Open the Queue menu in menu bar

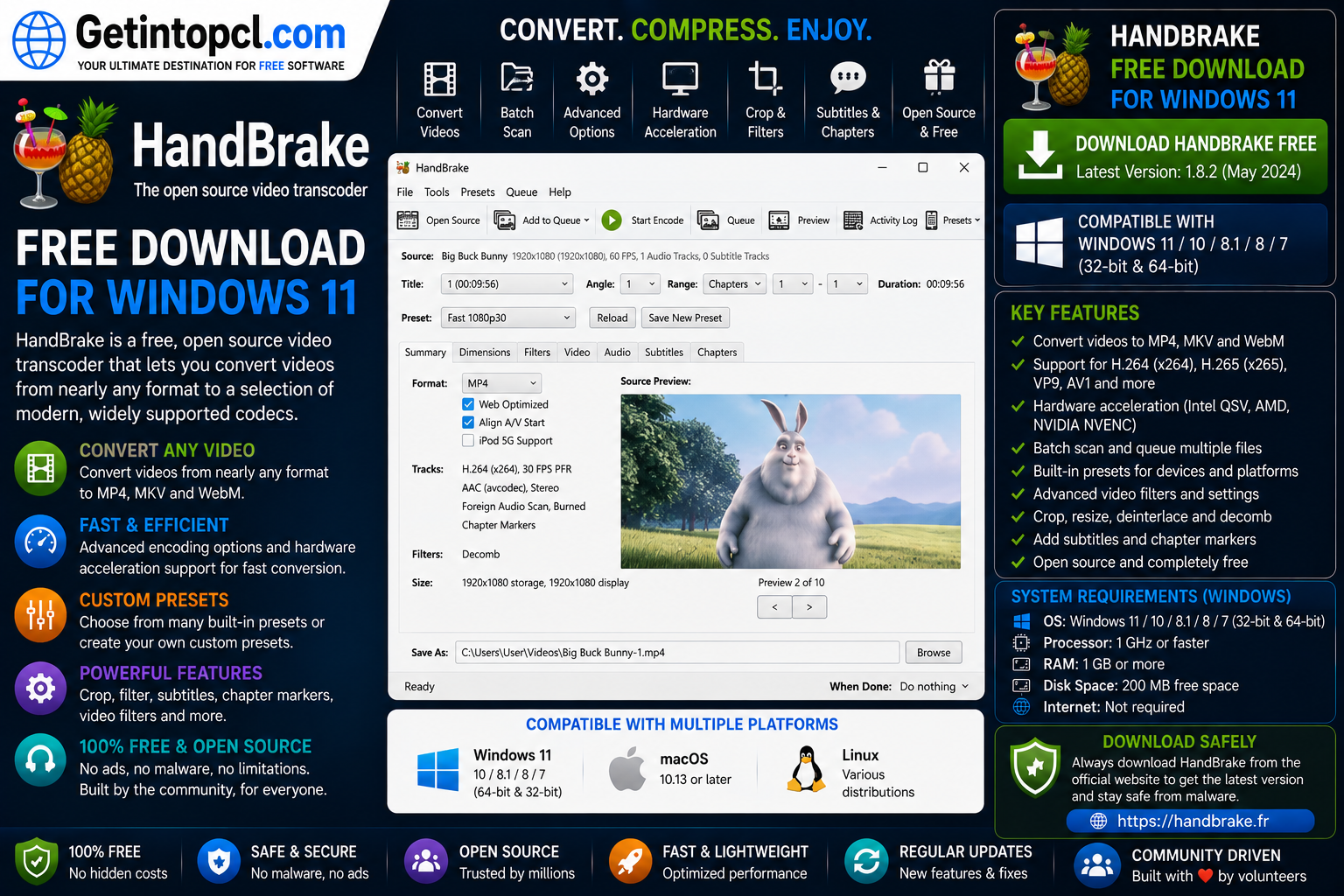tap(521, 192)
